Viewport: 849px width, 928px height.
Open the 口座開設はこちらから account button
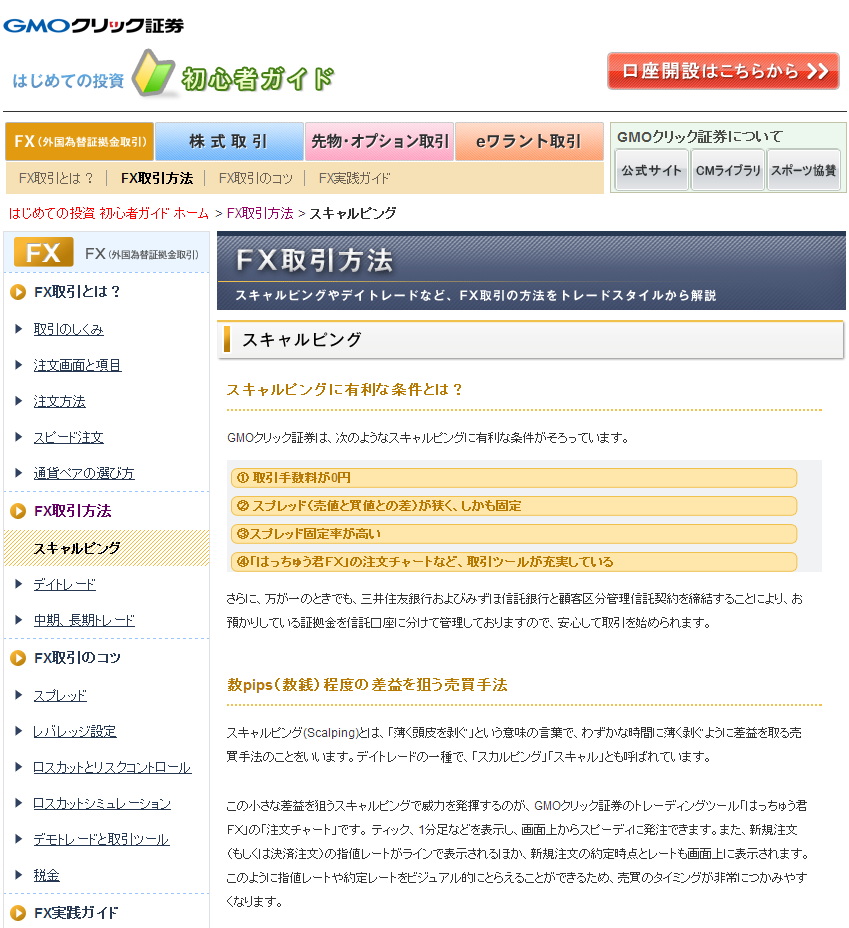pyautogui.click(x=723, y=71)
